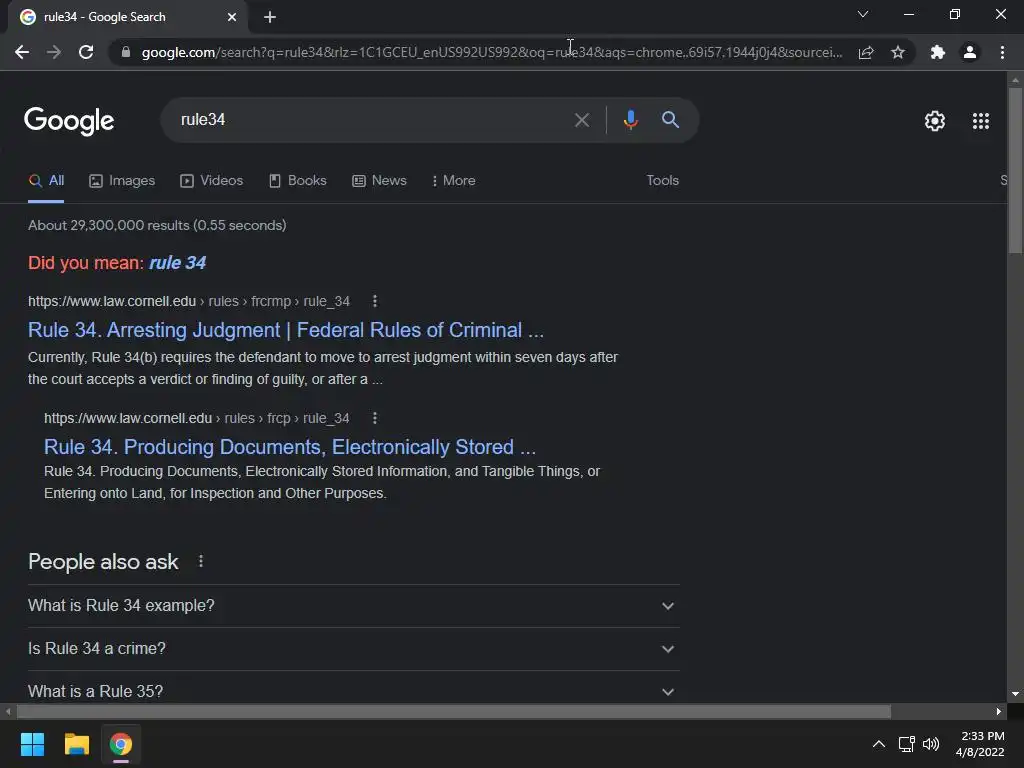Click the scroll-right arrow at bottom

(x=999, y=712)
